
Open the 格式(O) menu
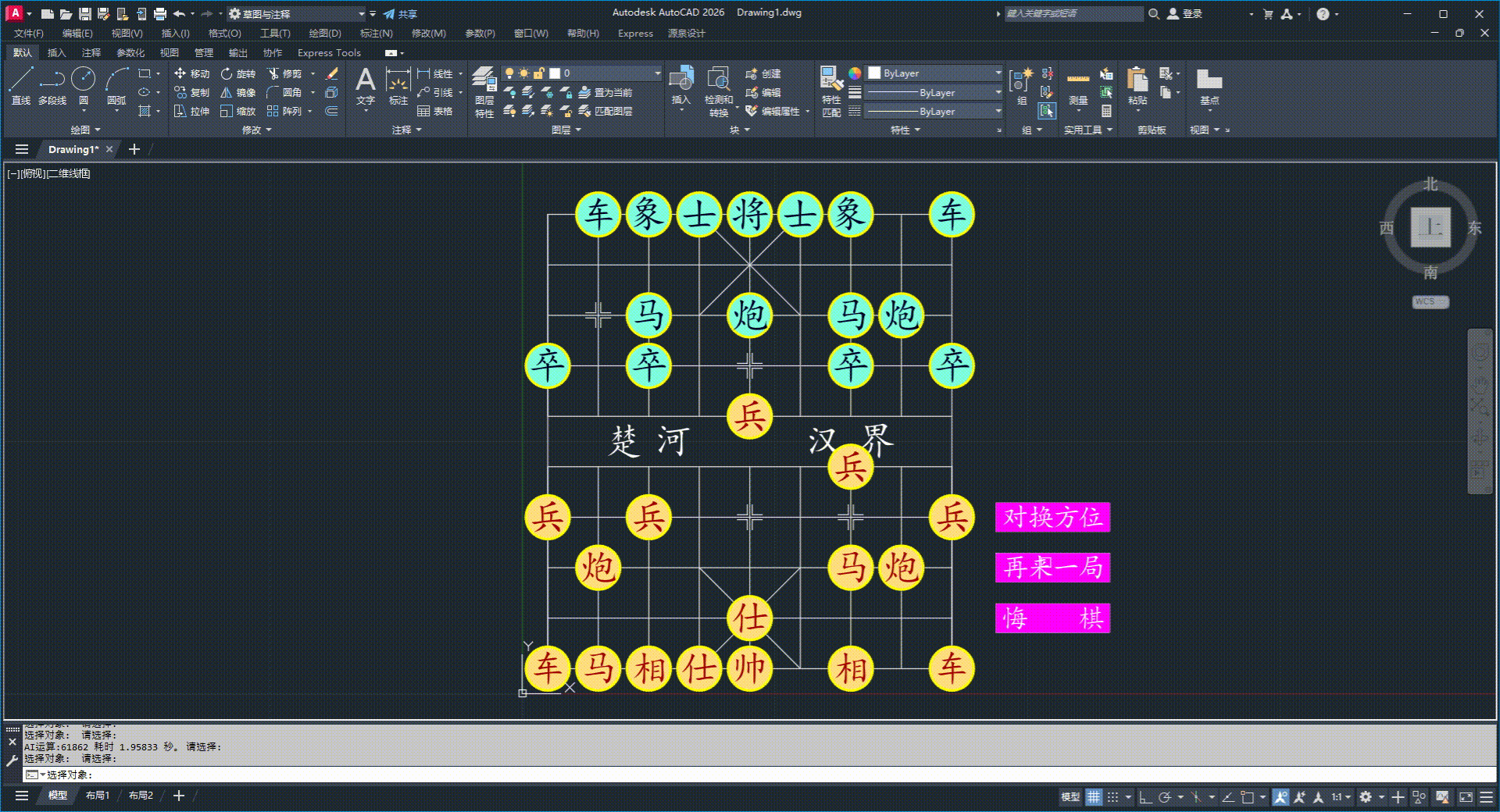(x=224, y=34)
